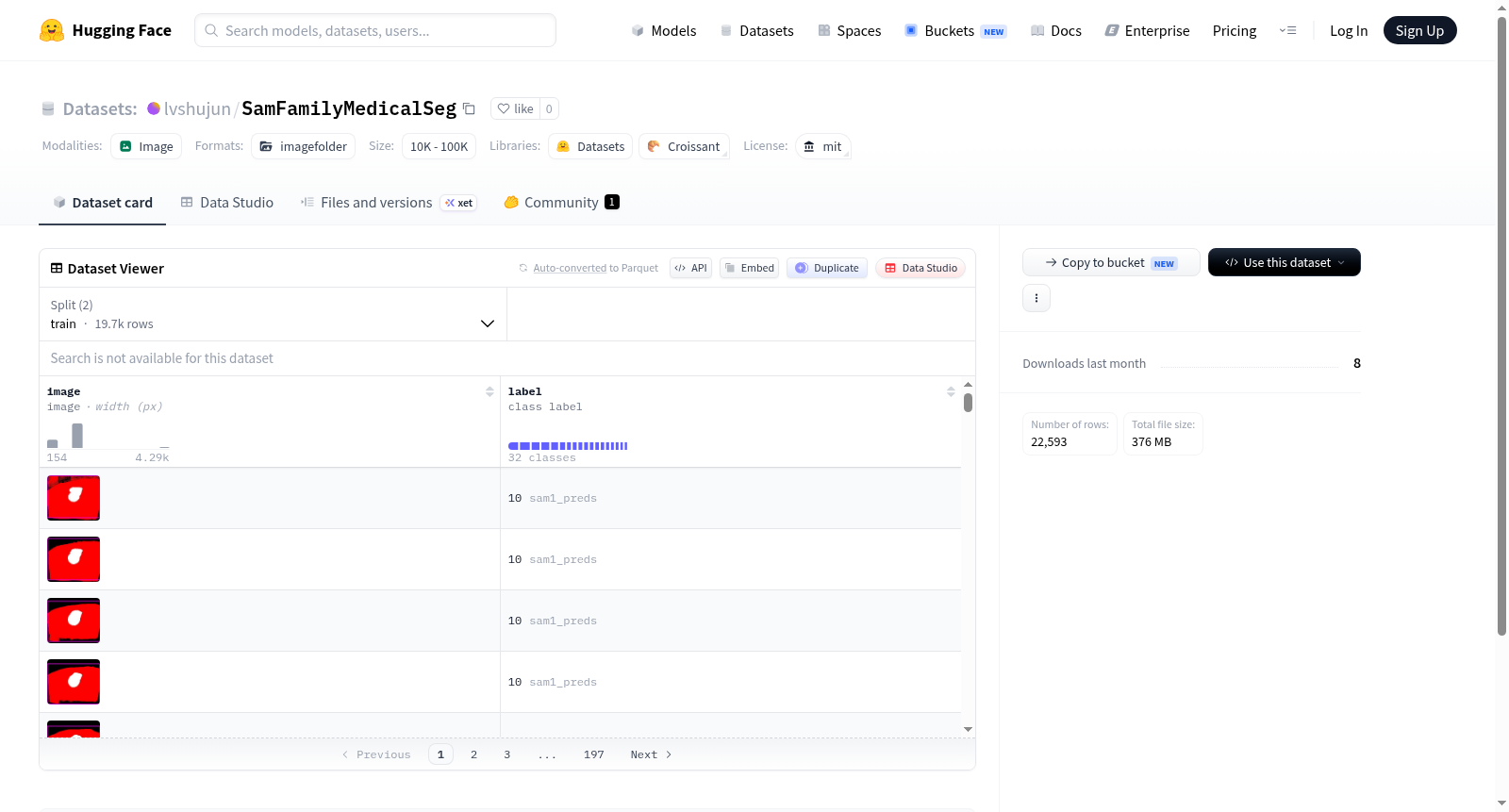Copy dataset name with the copy icon
Image resolution: width=1509 pixels, height=812 pixels.
(x=469, y=108)
